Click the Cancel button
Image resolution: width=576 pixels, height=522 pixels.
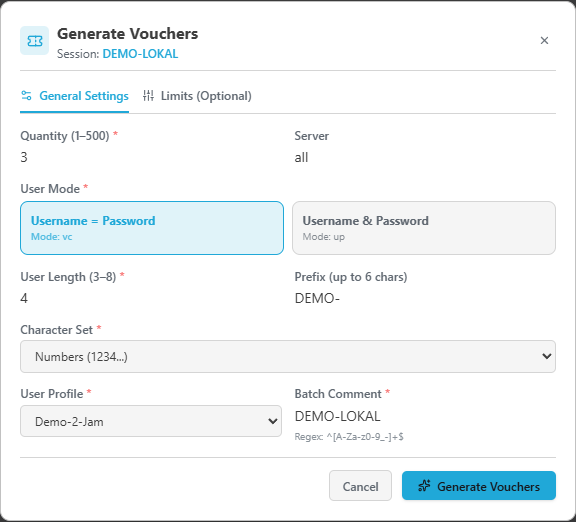pyautogui.click(x=360, y=486)
